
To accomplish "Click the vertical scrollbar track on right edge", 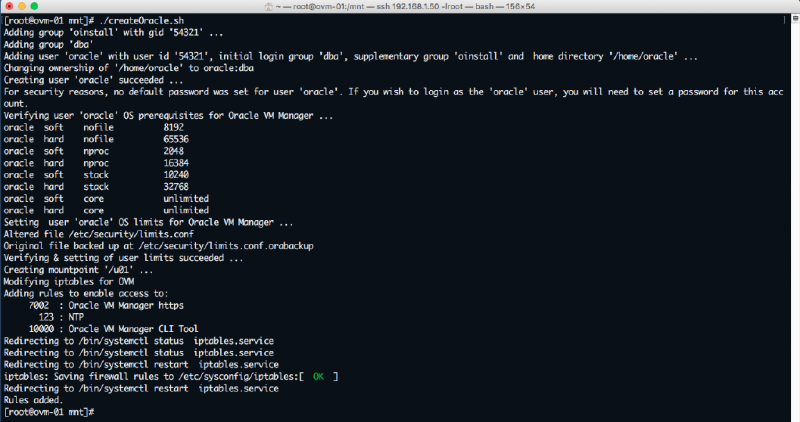I will point(795,200).
